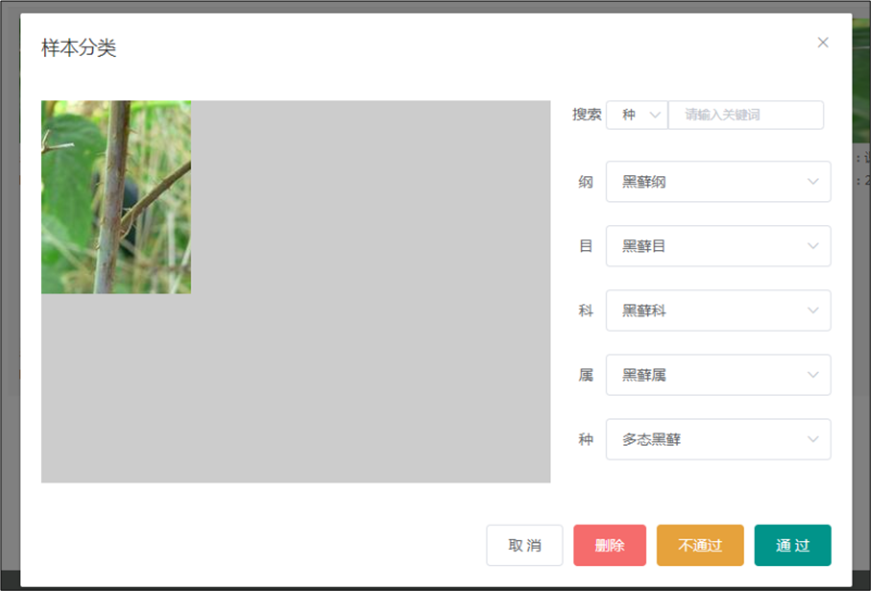Image resolution: width=871 pixels, height=591 pixels.
Task: Click the chevron arrow in the 黑藓科 field
Action: (813, 310)
